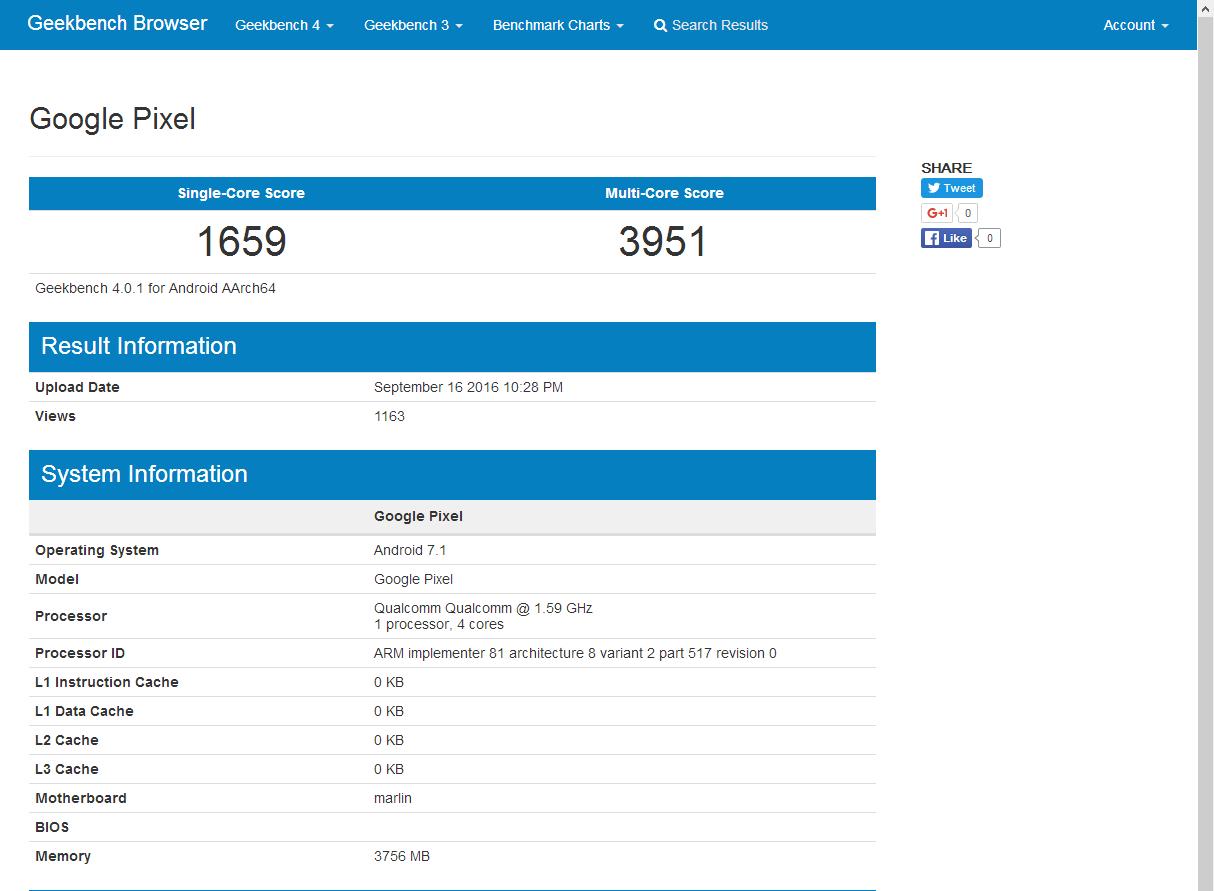1214x891 pixels.
Task: Select the upload date September 16 2016 value
Action: coord(468,387)
